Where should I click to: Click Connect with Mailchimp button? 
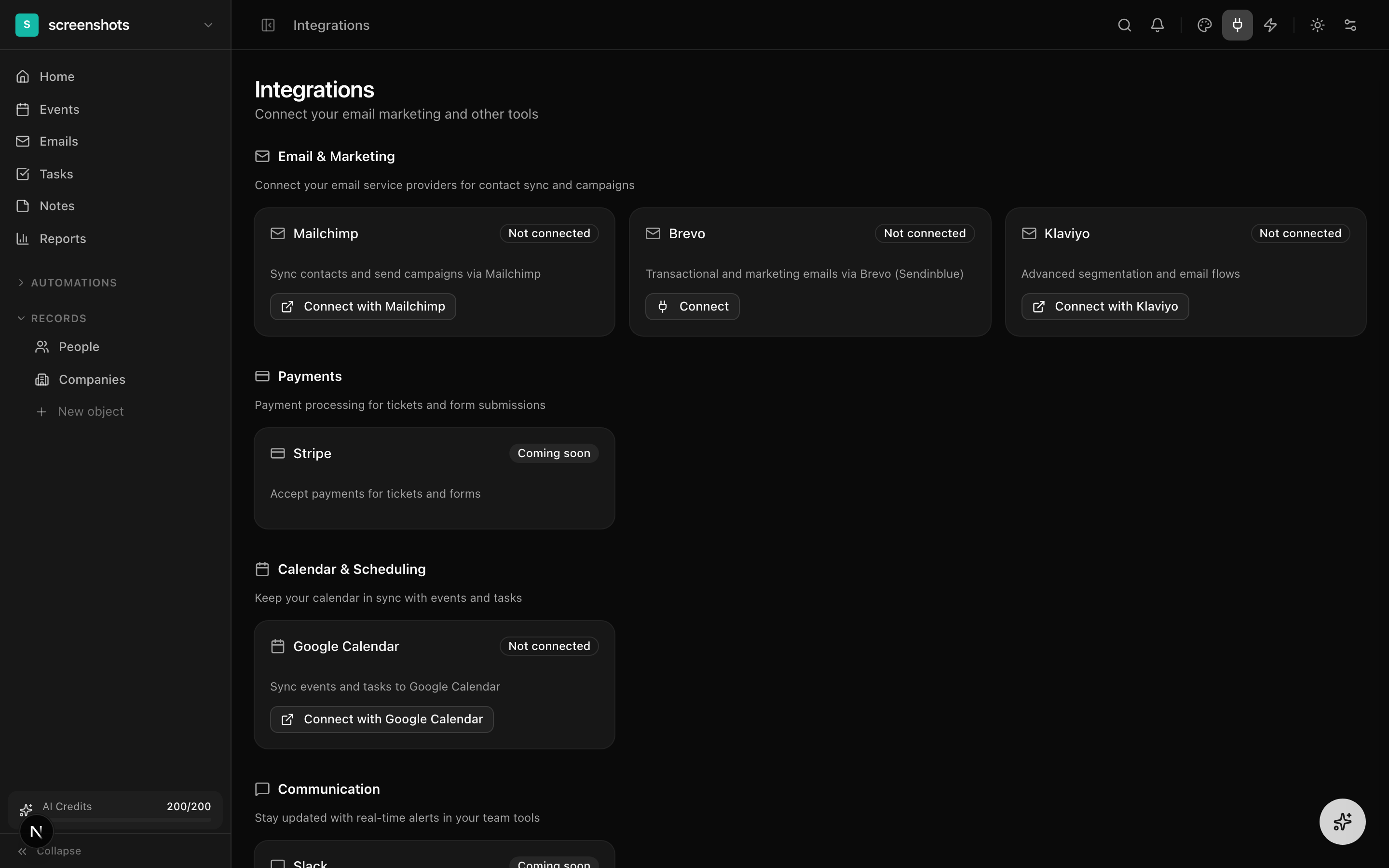click(x=363, y=307)
